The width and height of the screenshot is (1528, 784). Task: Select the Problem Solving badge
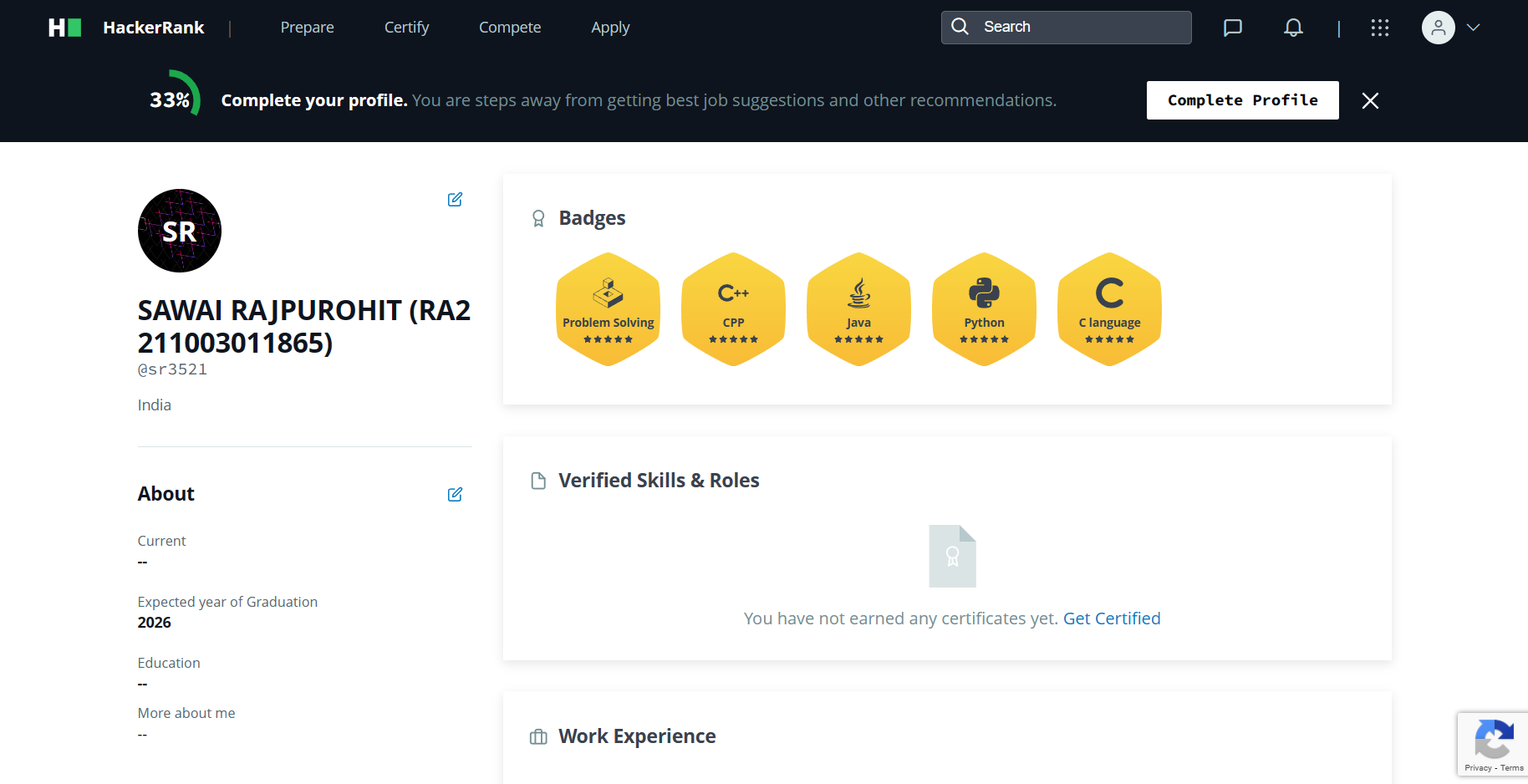tap(608, 309)
